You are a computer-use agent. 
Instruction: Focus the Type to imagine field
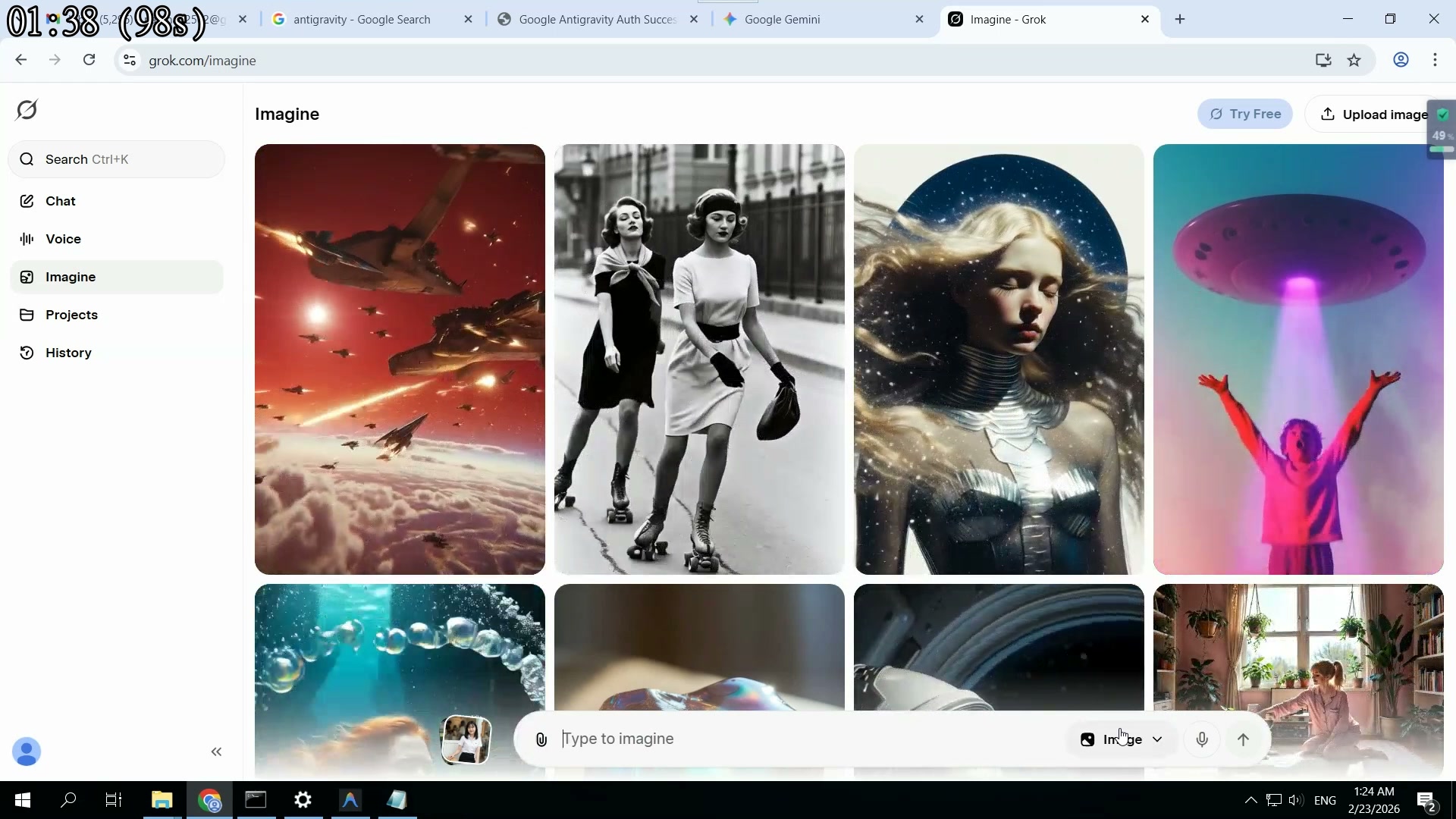804,739
